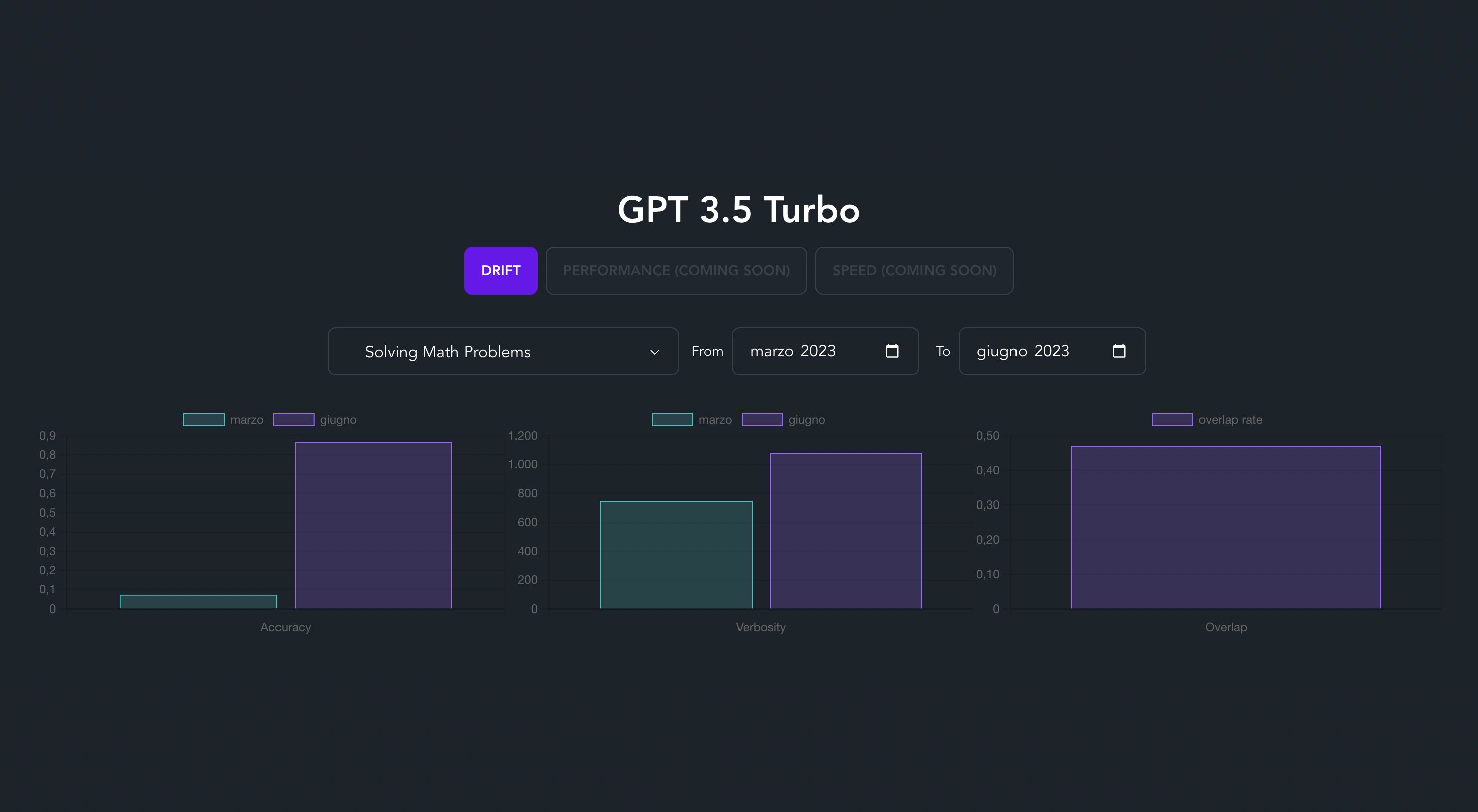This screenshot has height=812, width=1478.
Task: Click the 1.200 tick on Verbosity axis
Action: [523, 436]
